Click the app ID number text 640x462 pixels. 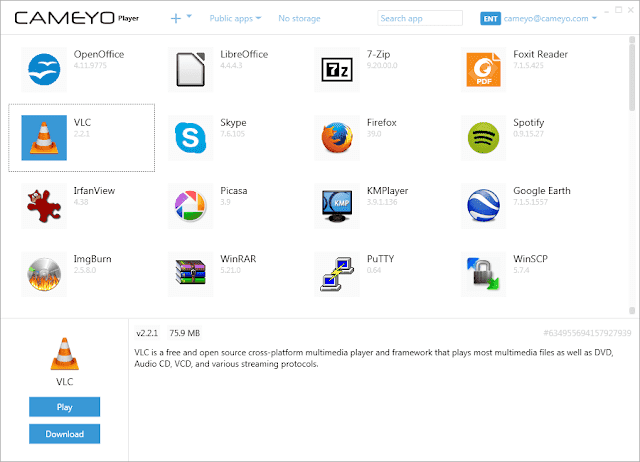pos(587,333)
